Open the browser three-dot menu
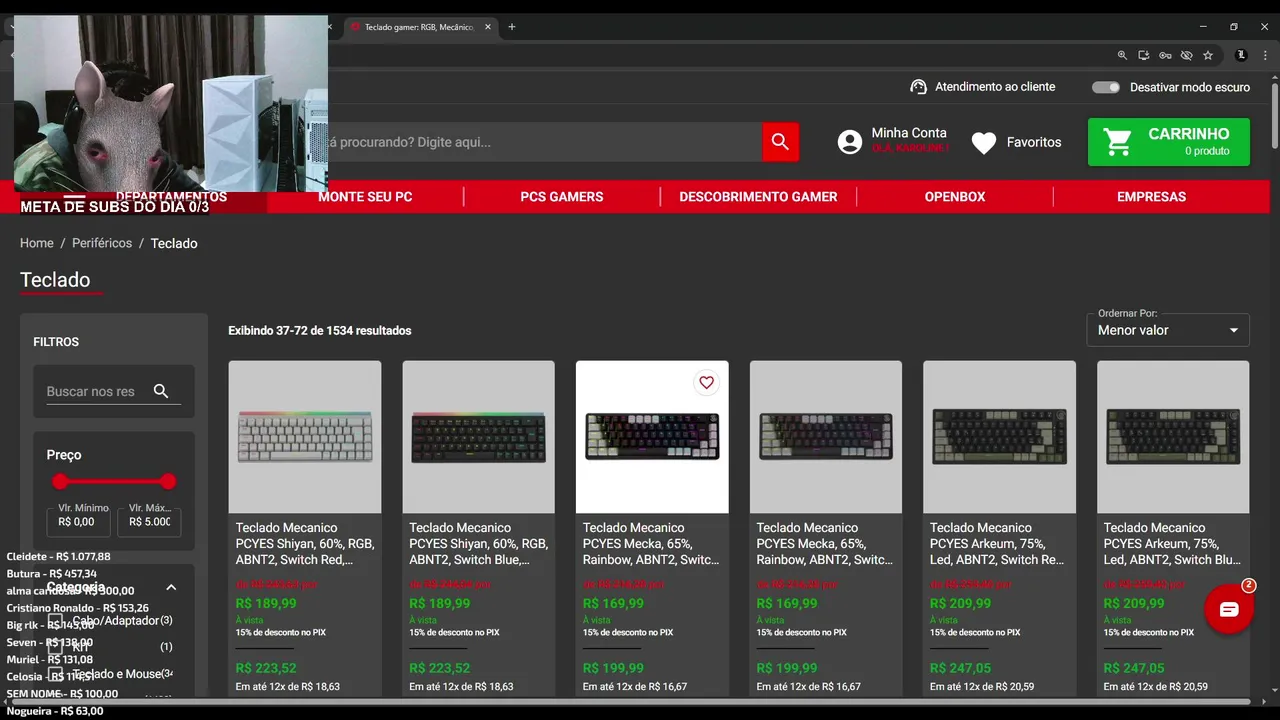This screenshot has width=1280, height=720. pyautogui.click(x=1264, y=55)
